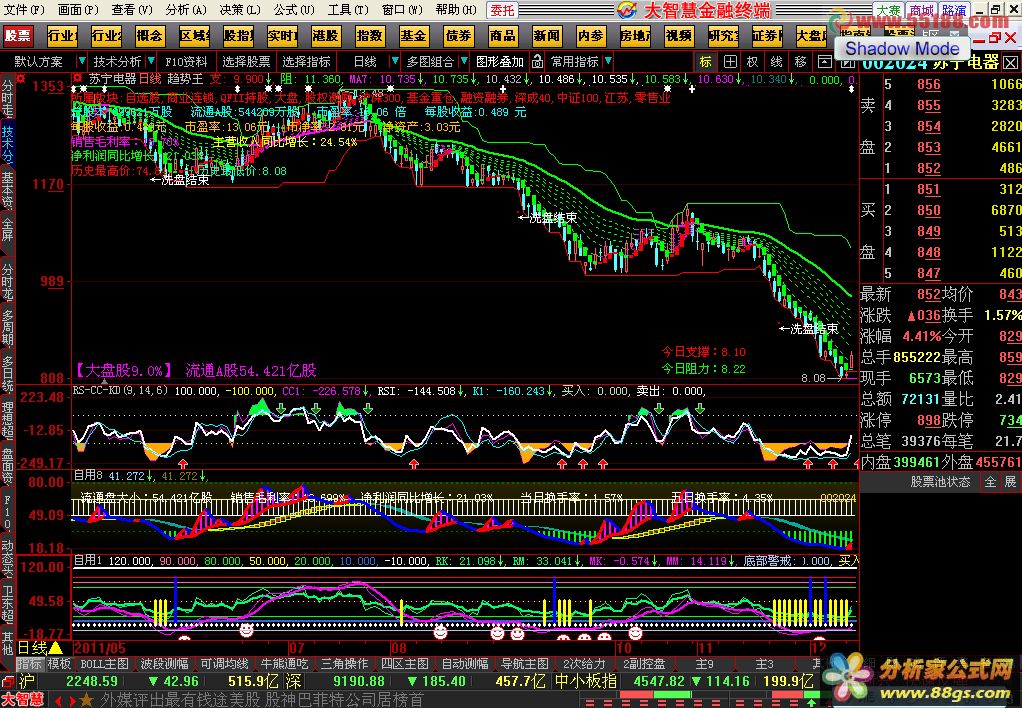Viewport: 1022px width, 708px height.
Task: Expand the 技术分析 dropdown arrow
Action: [151, 61]
